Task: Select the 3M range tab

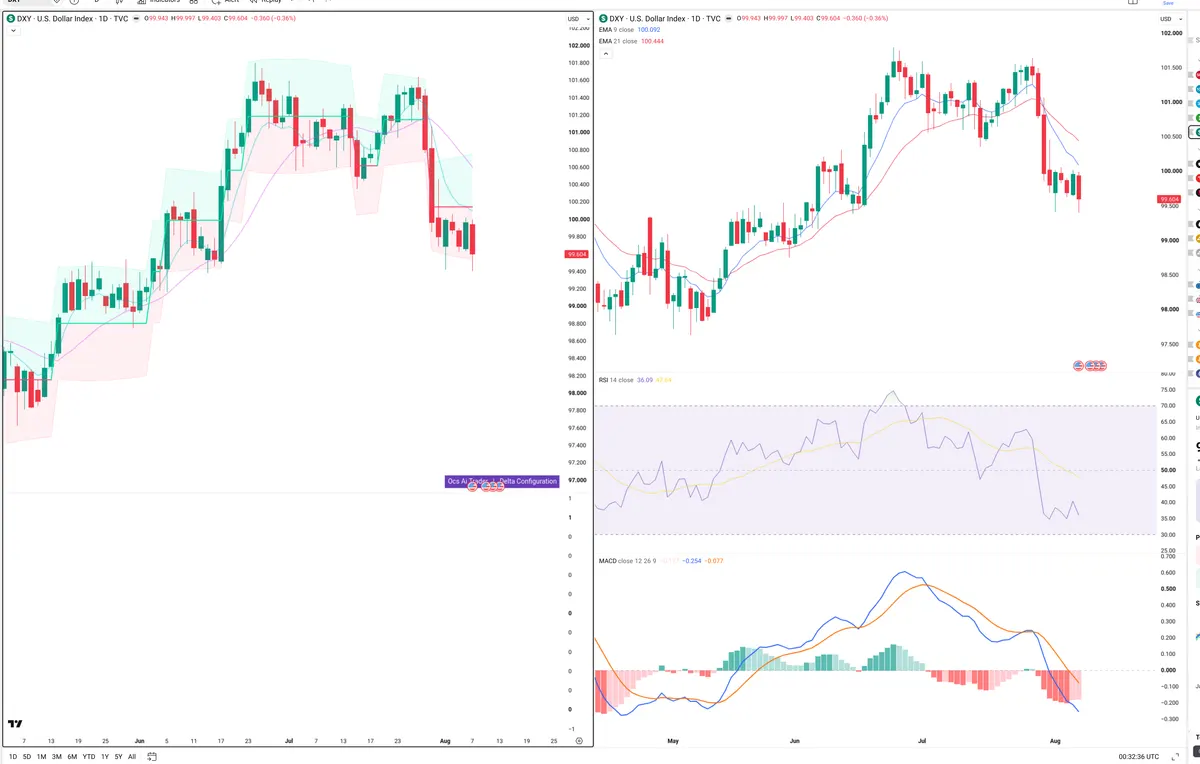Action: click(57, 757)
